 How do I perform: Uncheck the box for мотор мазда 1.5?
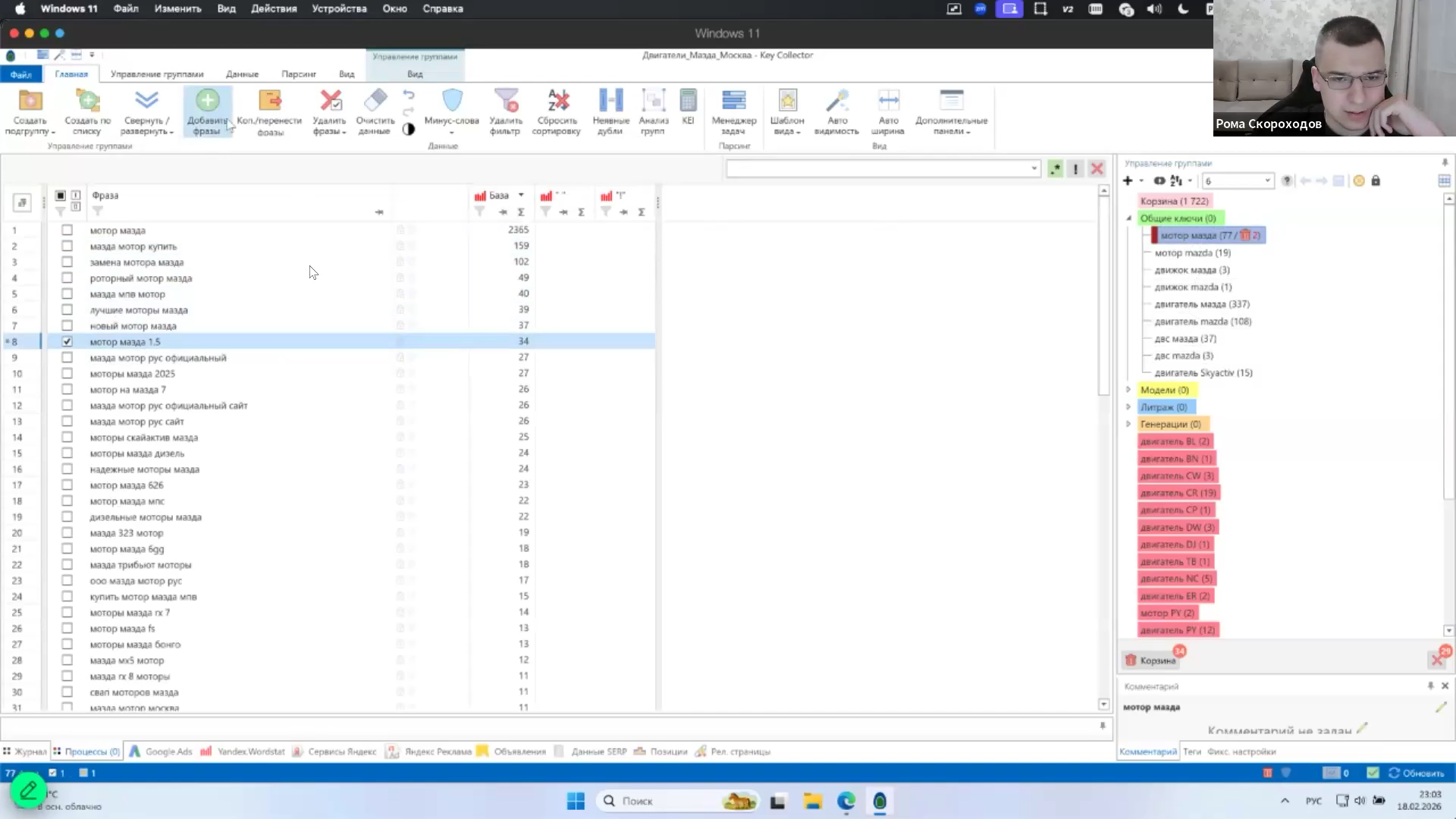tap(67, 341)
